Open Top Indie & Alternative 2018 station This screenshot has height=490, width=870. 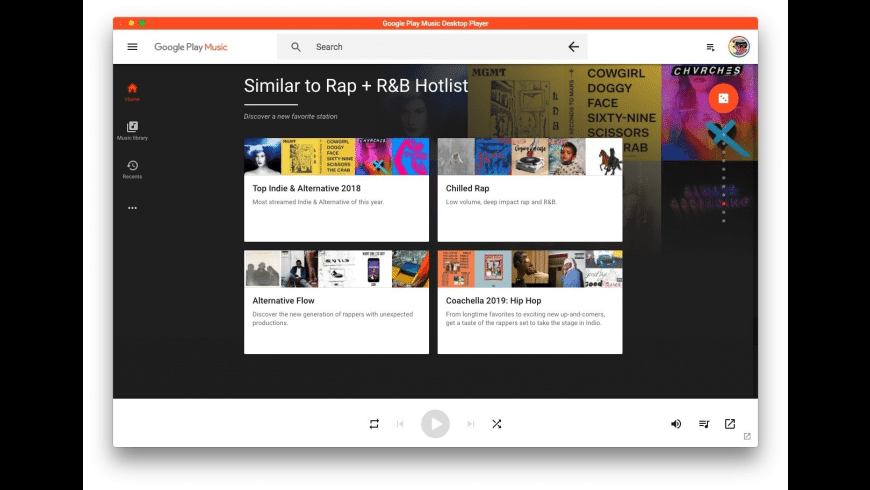pyautogui.click(x=336, y=190)
